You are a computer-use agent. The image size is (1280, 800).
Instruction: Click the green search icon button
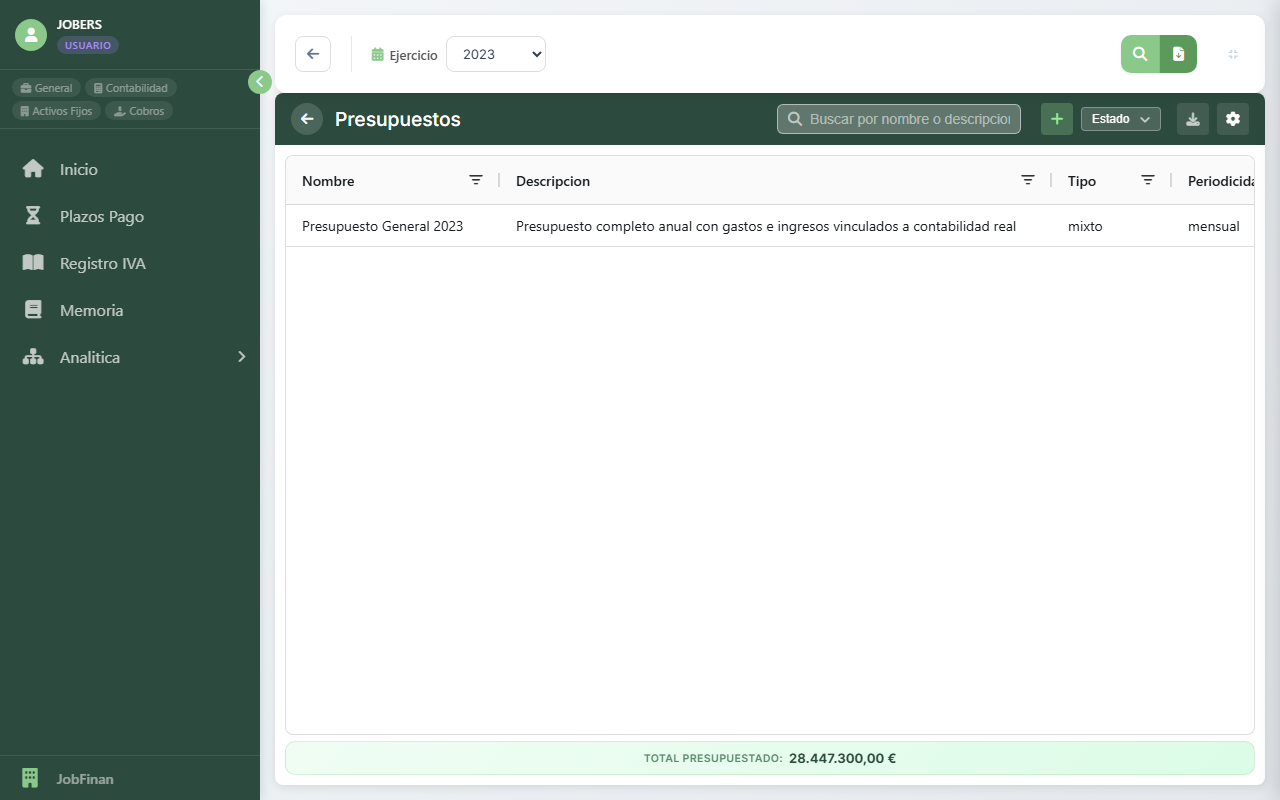[x=1140, y=54]
